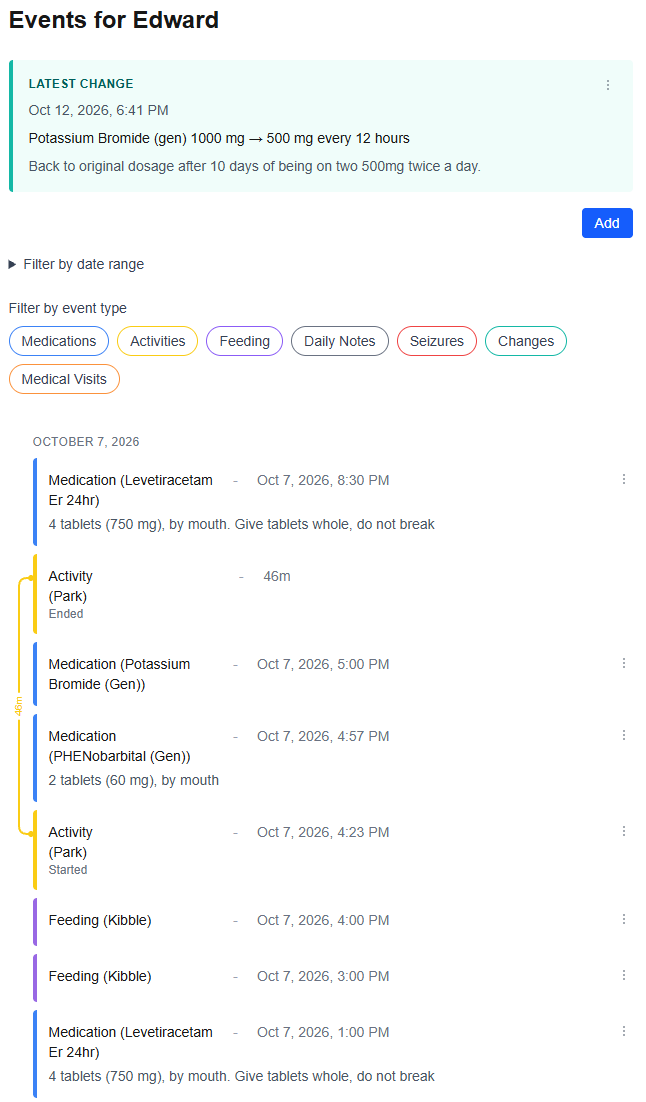Click the Oct 7, 2026, 5:00 PM timestamp
The image size is (646, 1102).
point(323,664)
